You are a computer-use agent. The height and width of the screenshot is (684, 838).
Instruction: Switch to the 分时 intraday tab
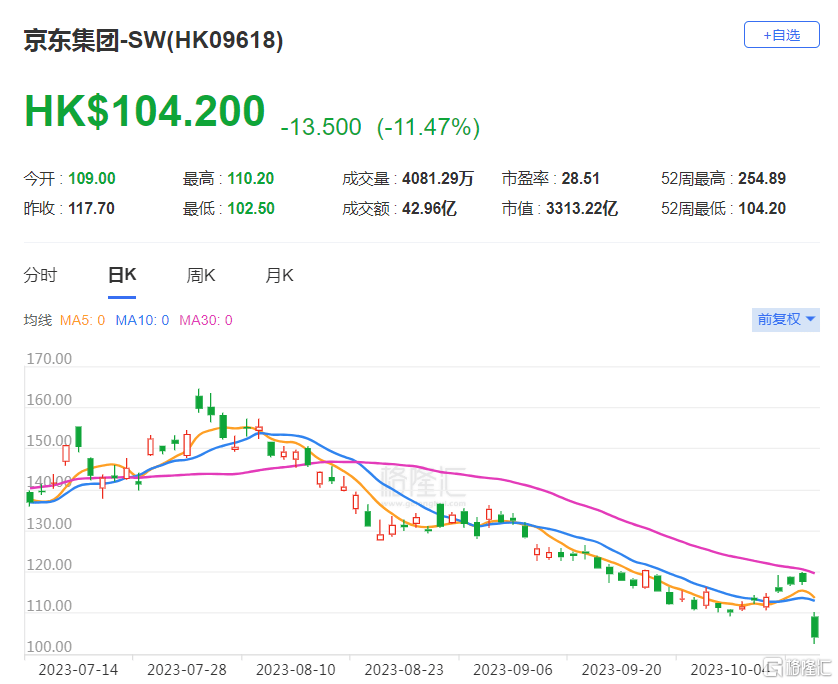pos(41,276)
